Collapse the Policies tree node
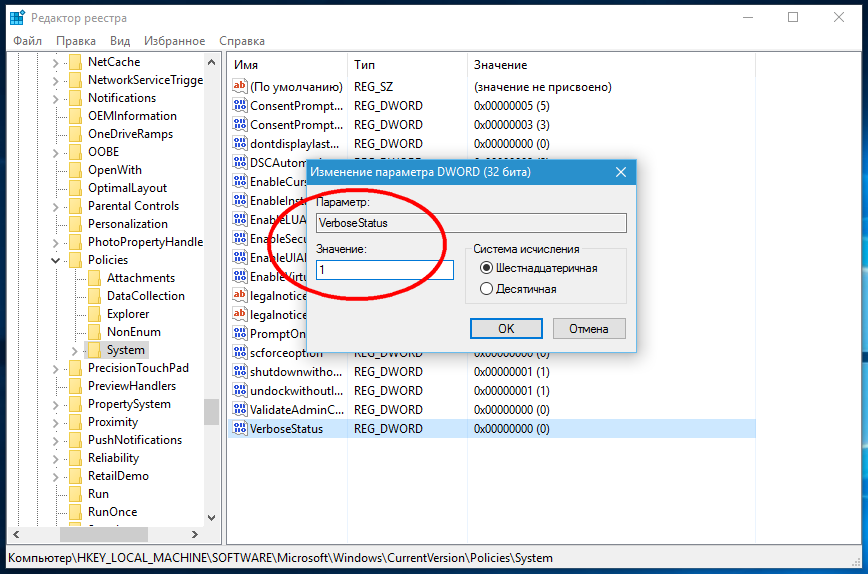868x574 pixels. (55, 260)
